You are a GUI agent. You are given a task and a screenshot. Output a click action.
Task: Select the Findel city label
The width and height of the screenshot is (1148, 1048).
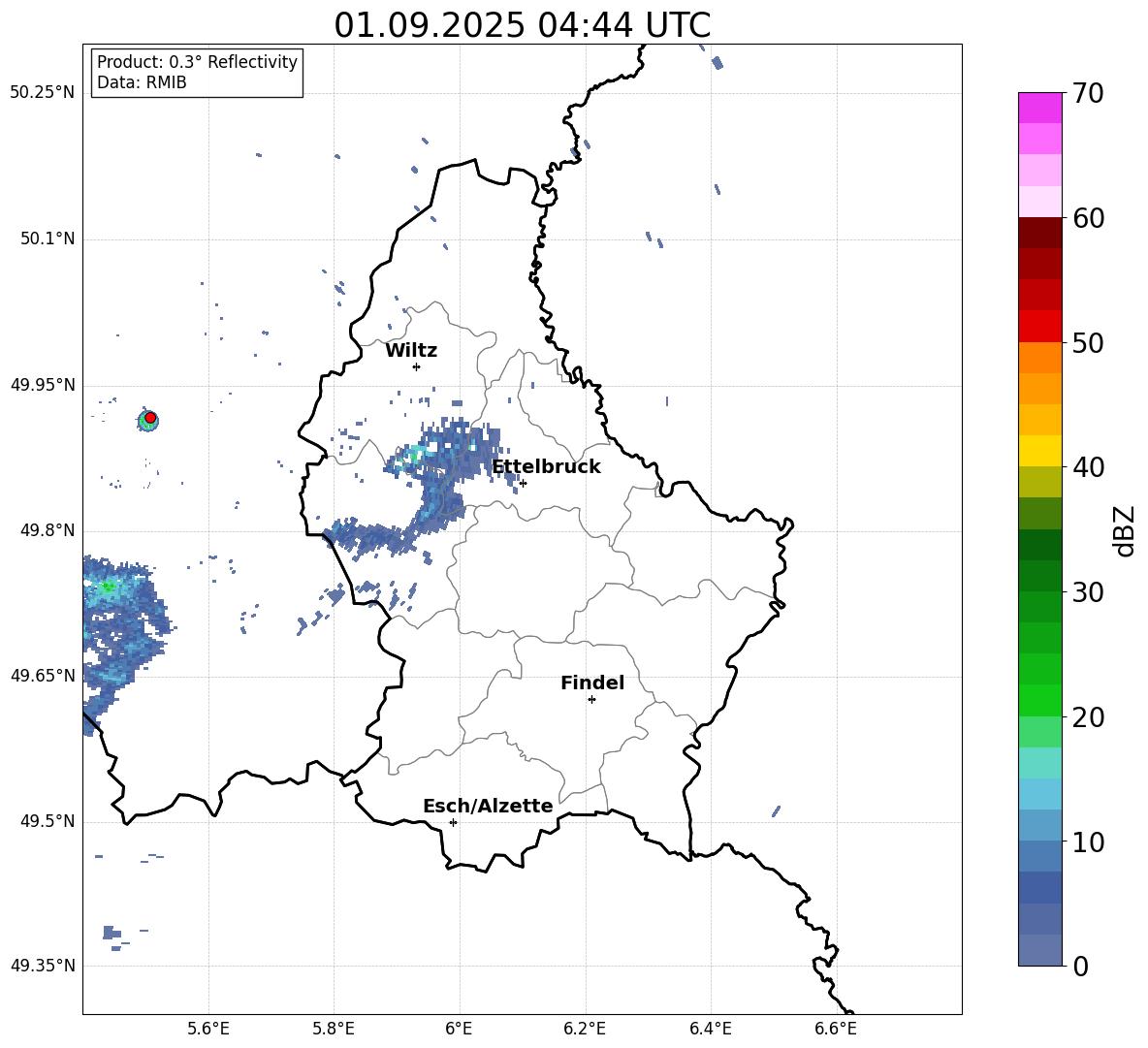592,683
